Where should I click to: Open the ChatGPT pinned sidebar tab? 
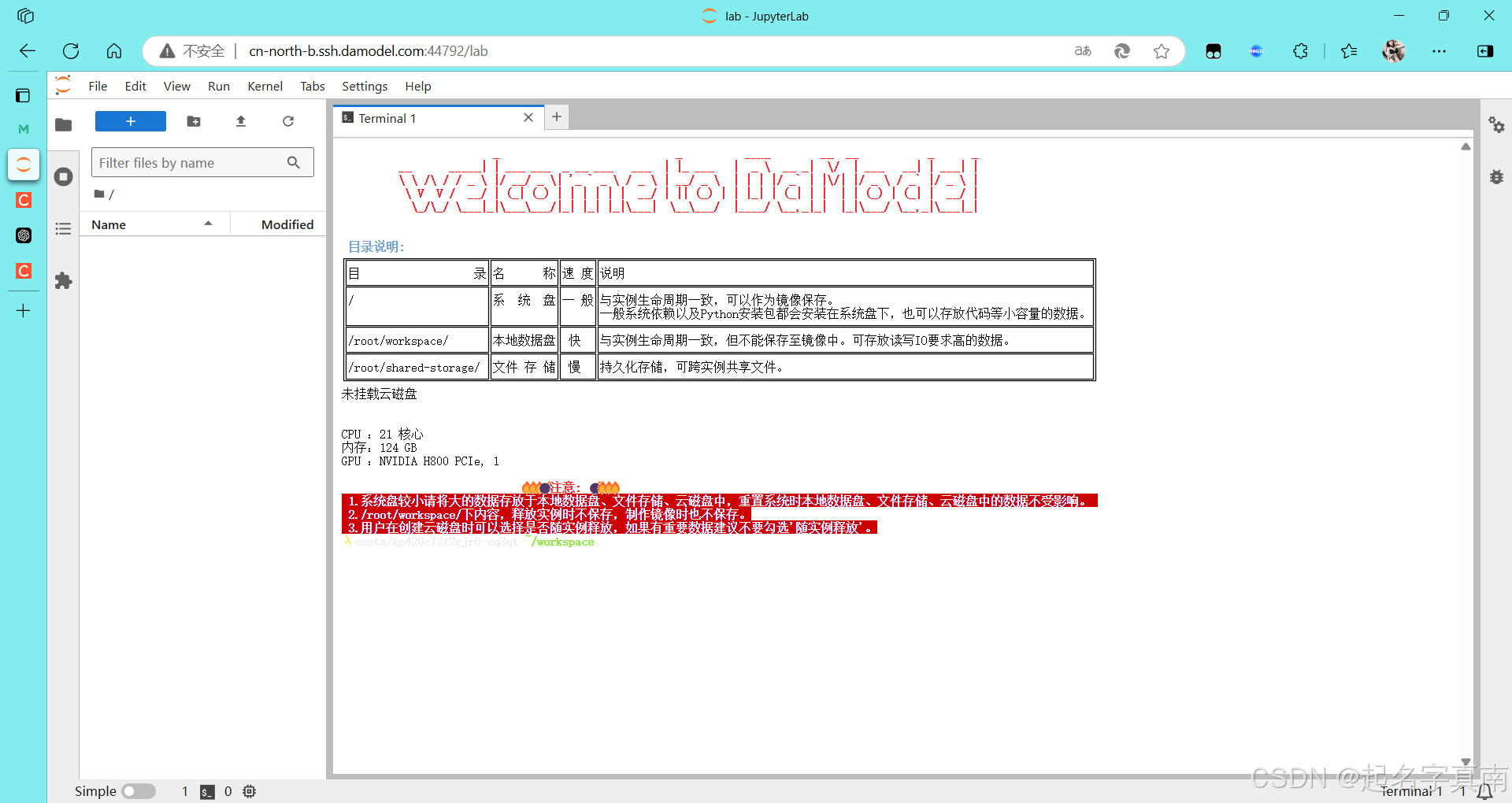tap(24, 235)
